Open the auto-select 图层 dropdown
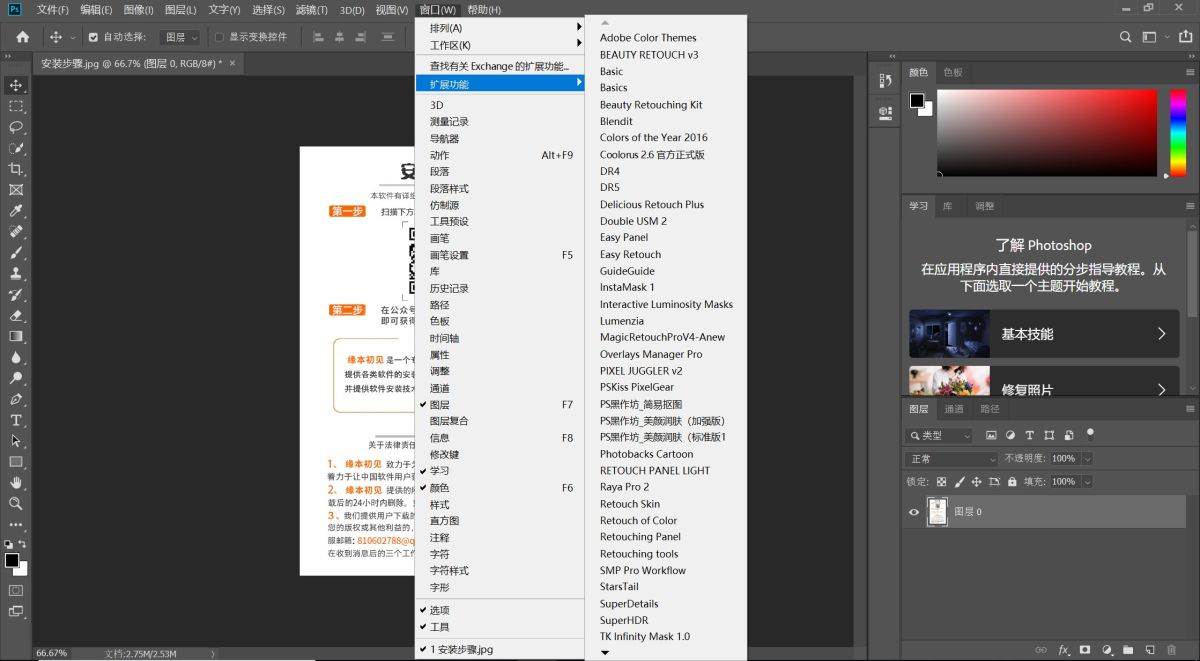1200x661 pixels. pos(181,37)
